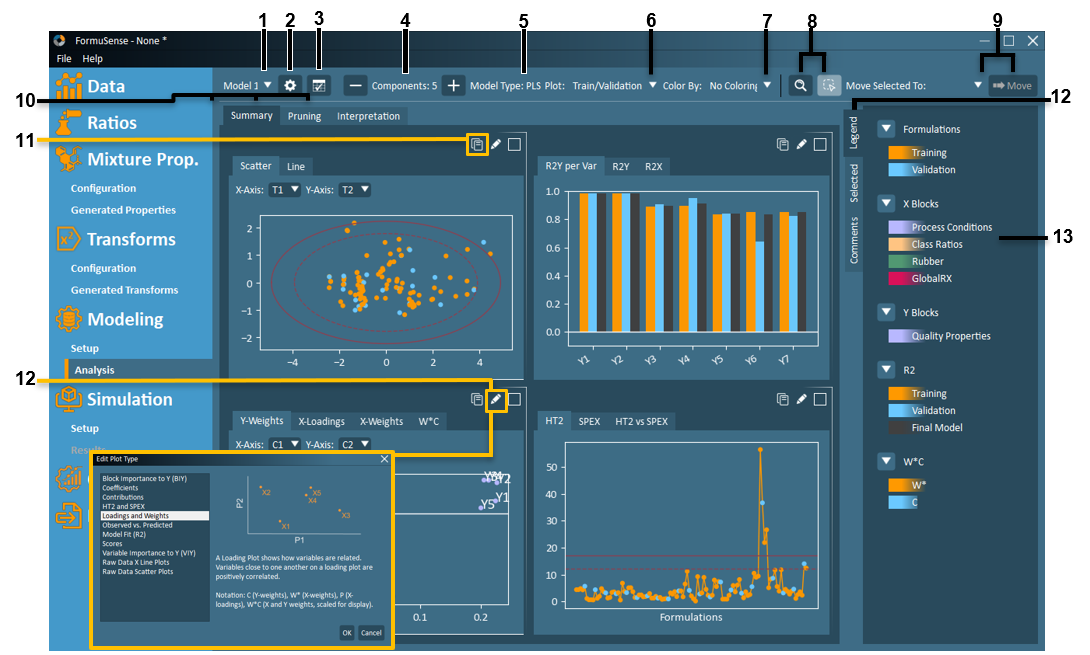Viewport: 1090px width, 655px height.
Task: Click Cancel in Edit Plot Type dialog
Action: 371,633
